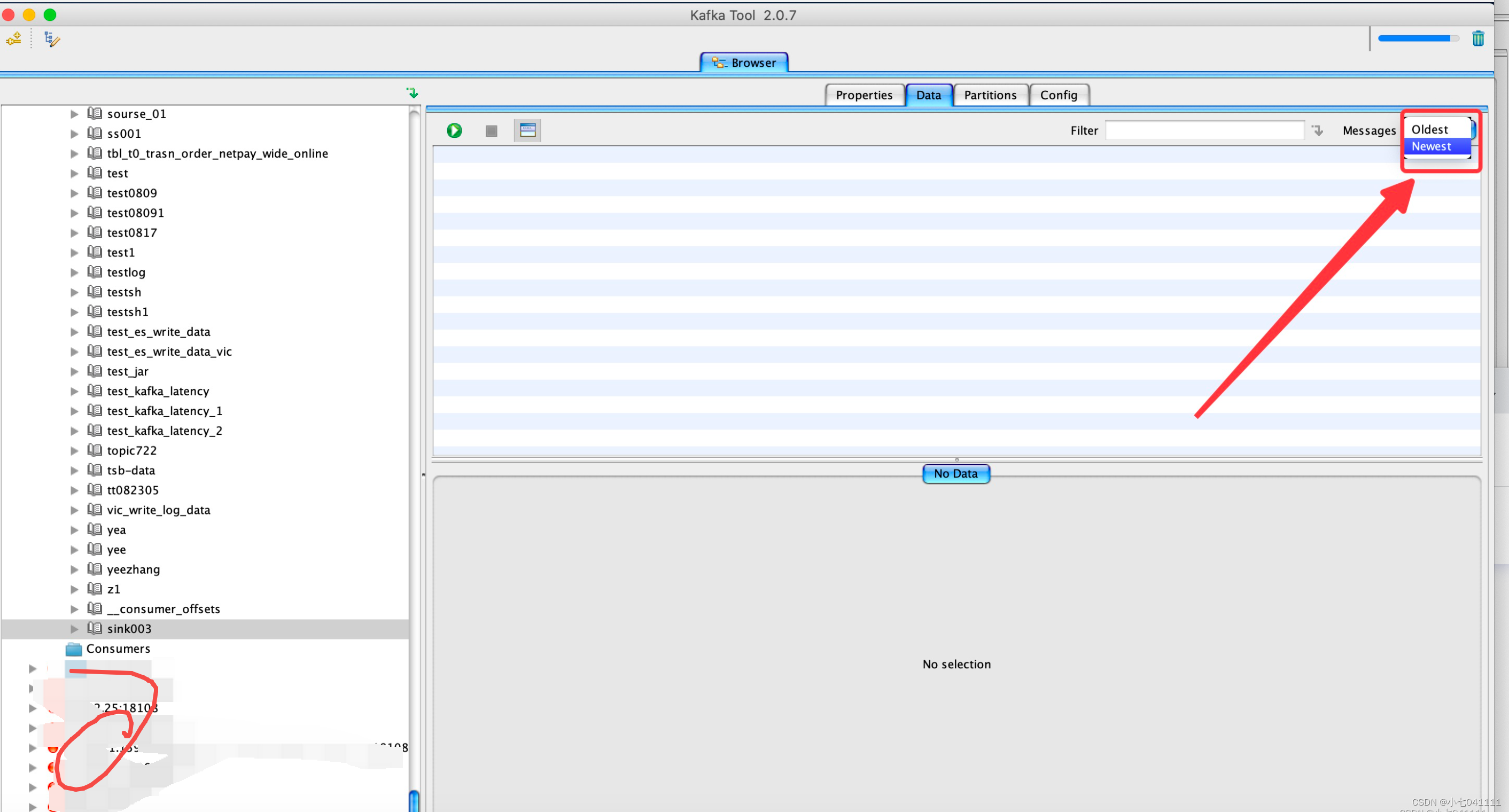Select the testsh1 topic
1509x812 pixels.
tap(128, 312)
